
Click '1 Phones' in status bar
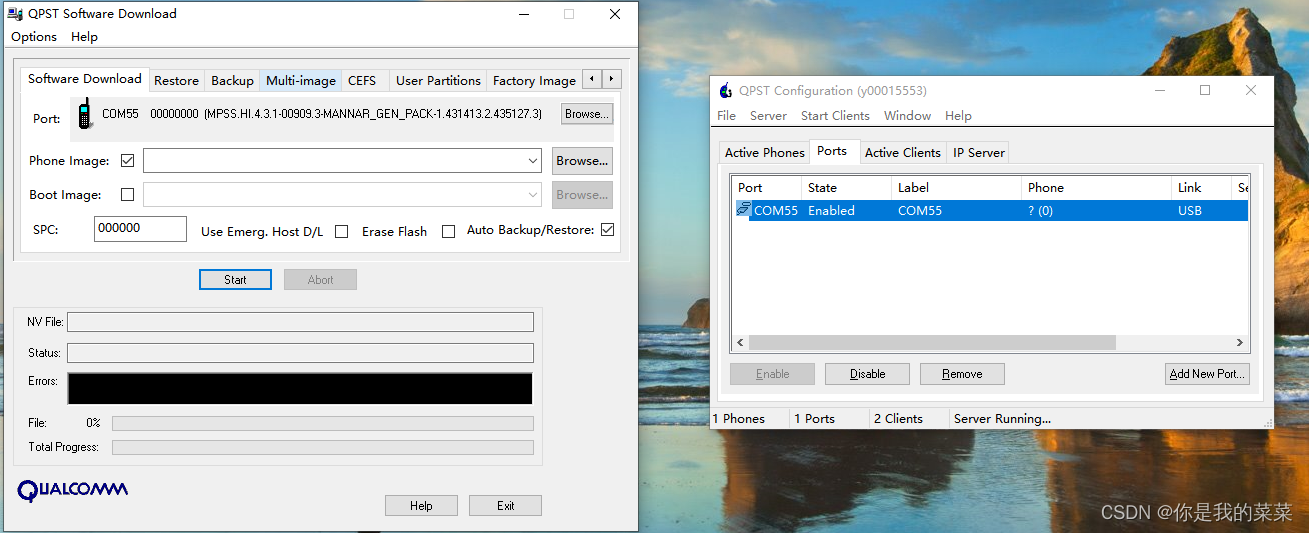tap(739, 419)
